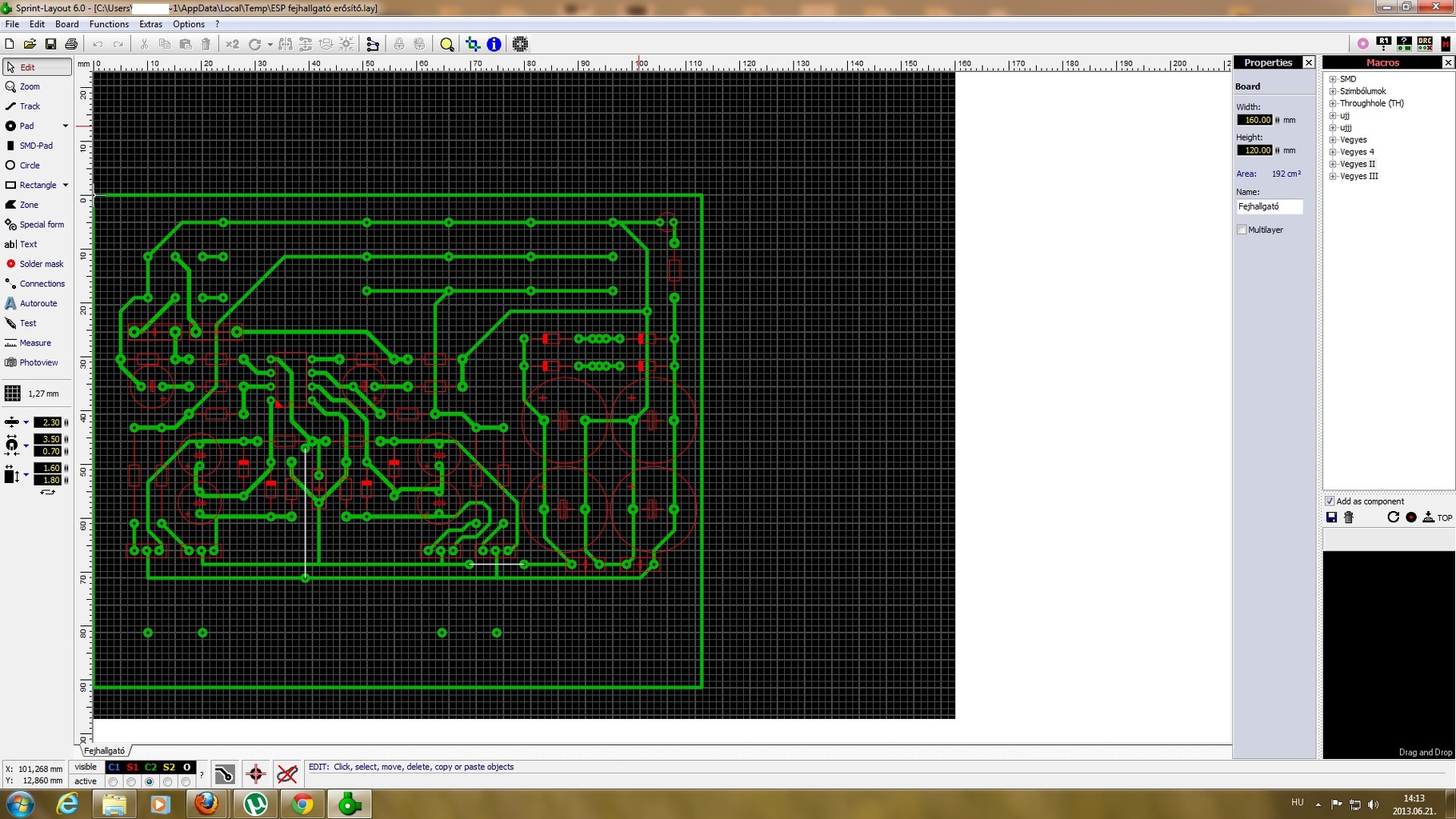Expand the Throughhole (TH) macro folder
The height and width of the screenshot is (819, 1456).
coord(1333,103)
